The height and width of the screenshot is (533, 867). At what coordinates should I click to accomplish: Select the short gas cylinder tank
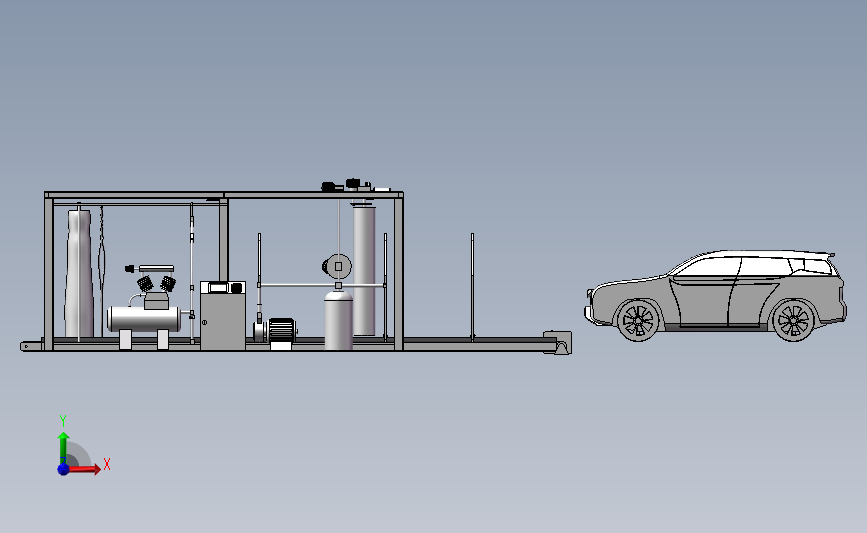[x=338, y=320]
